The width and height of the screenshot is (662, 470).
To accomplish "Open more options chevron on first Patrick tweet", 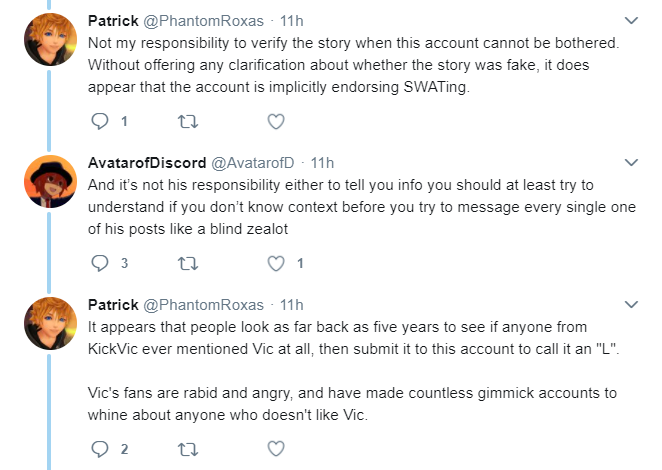I will pos(631,20).
